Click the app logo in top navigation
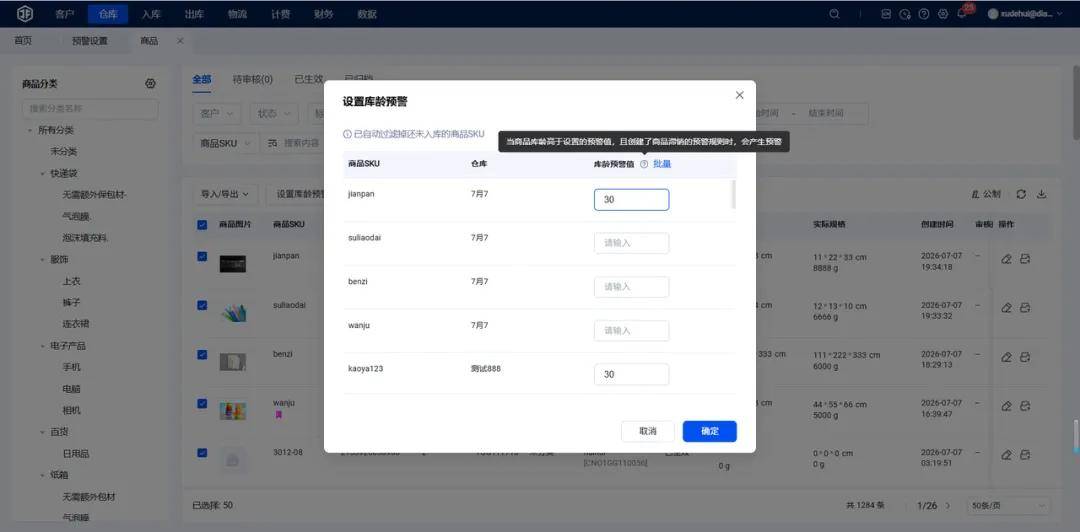This screenshot has height=532, width=1080. coord(25,14)
